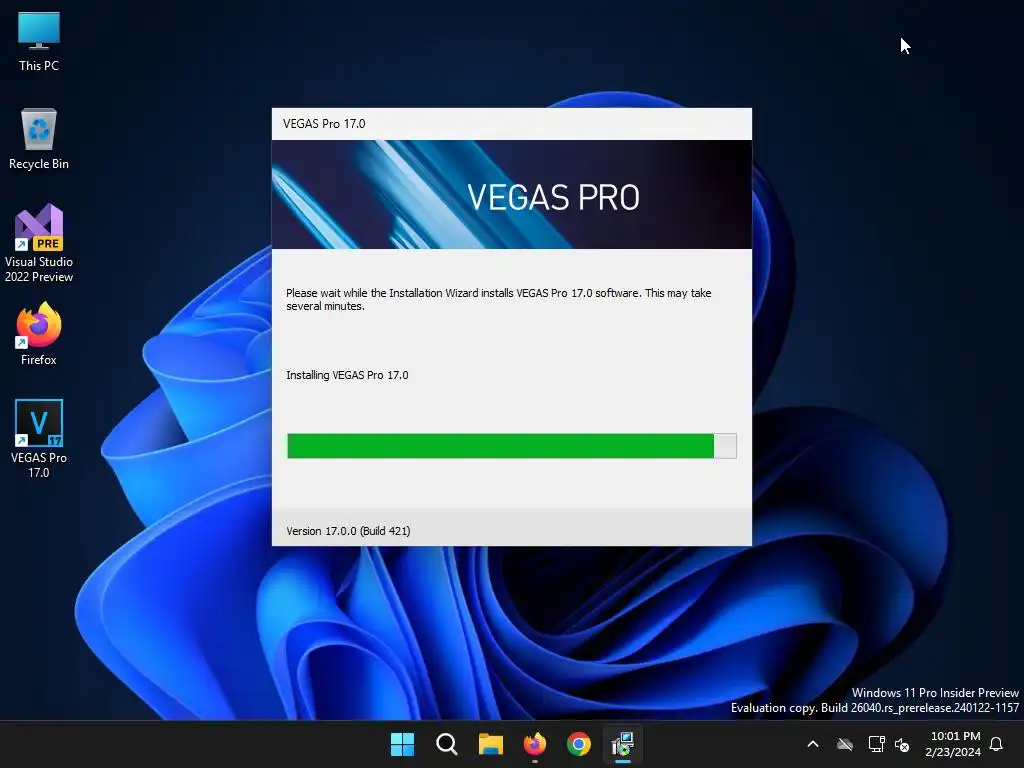Viewport: 1024px width, 768px height.
Task: Open the clock and date flyout
Action: 953,744
